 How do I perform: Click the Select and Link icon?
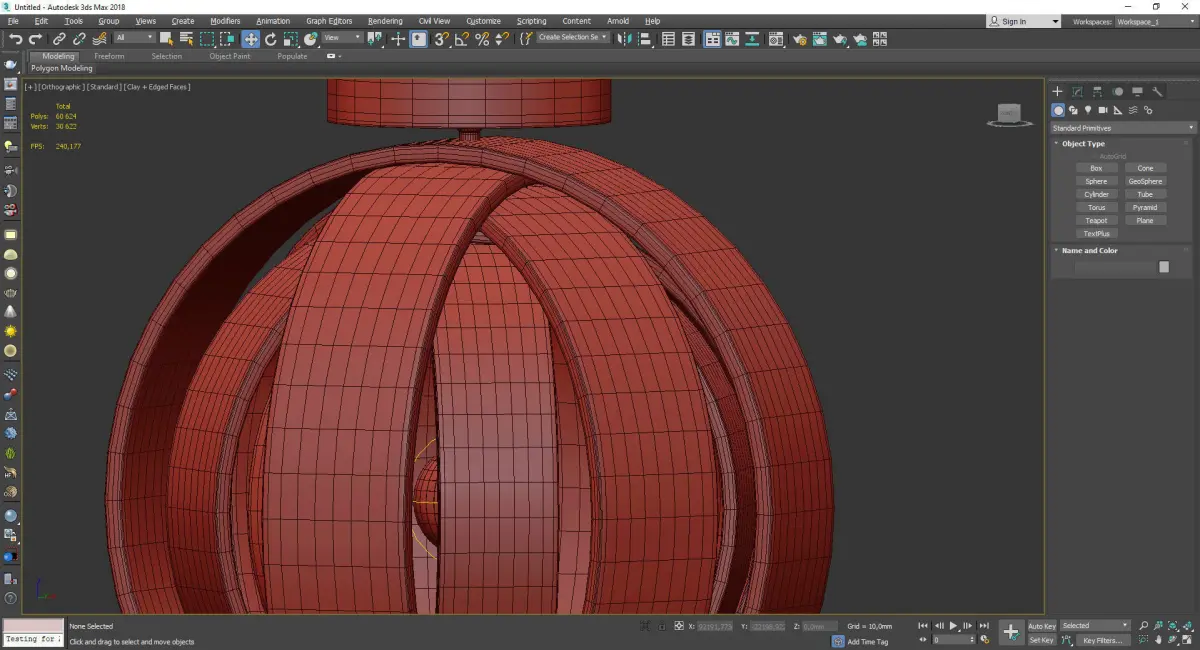[x=60, y=39]
